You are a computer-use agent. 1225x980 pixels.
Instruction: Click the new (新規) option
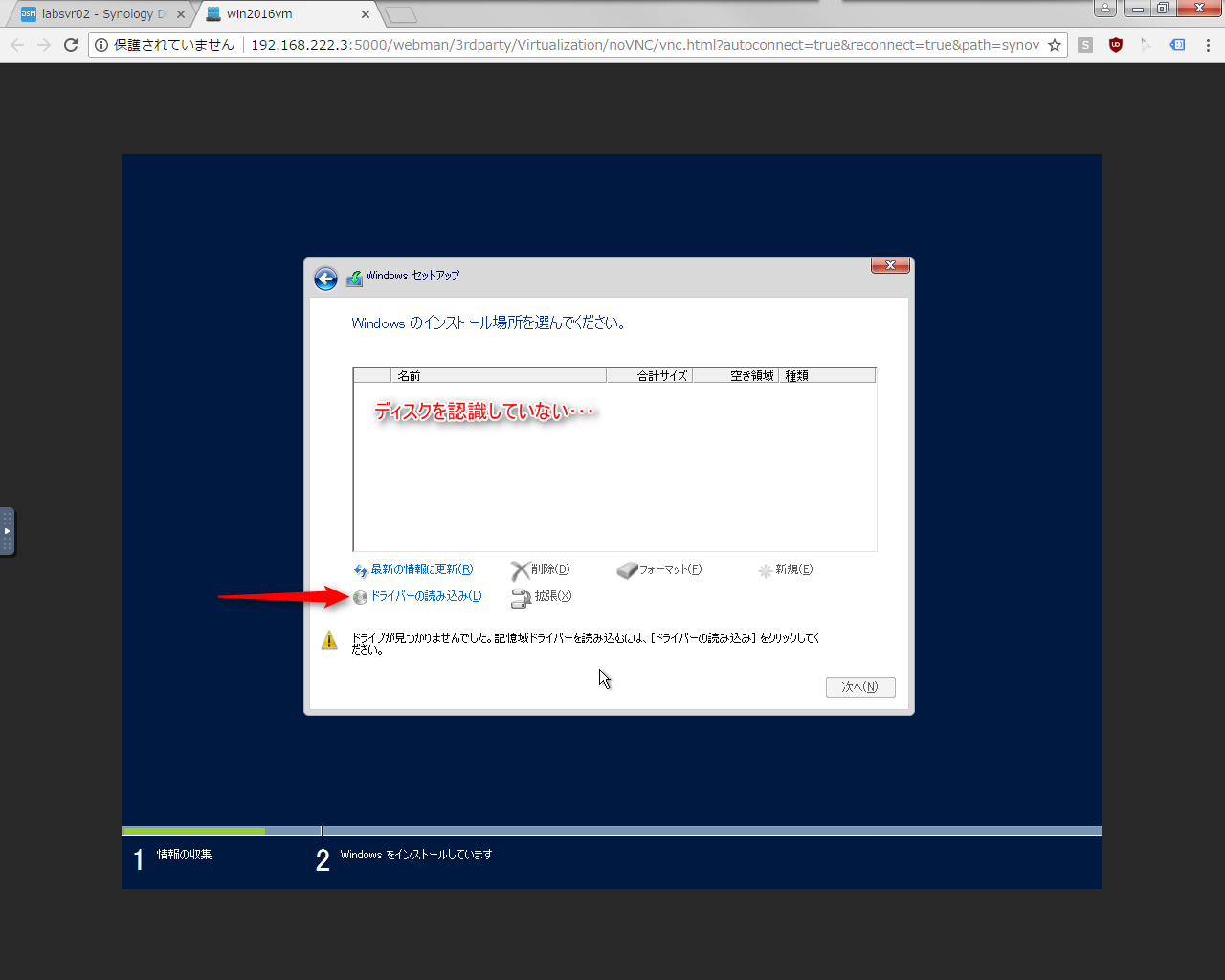coord(793,569)
